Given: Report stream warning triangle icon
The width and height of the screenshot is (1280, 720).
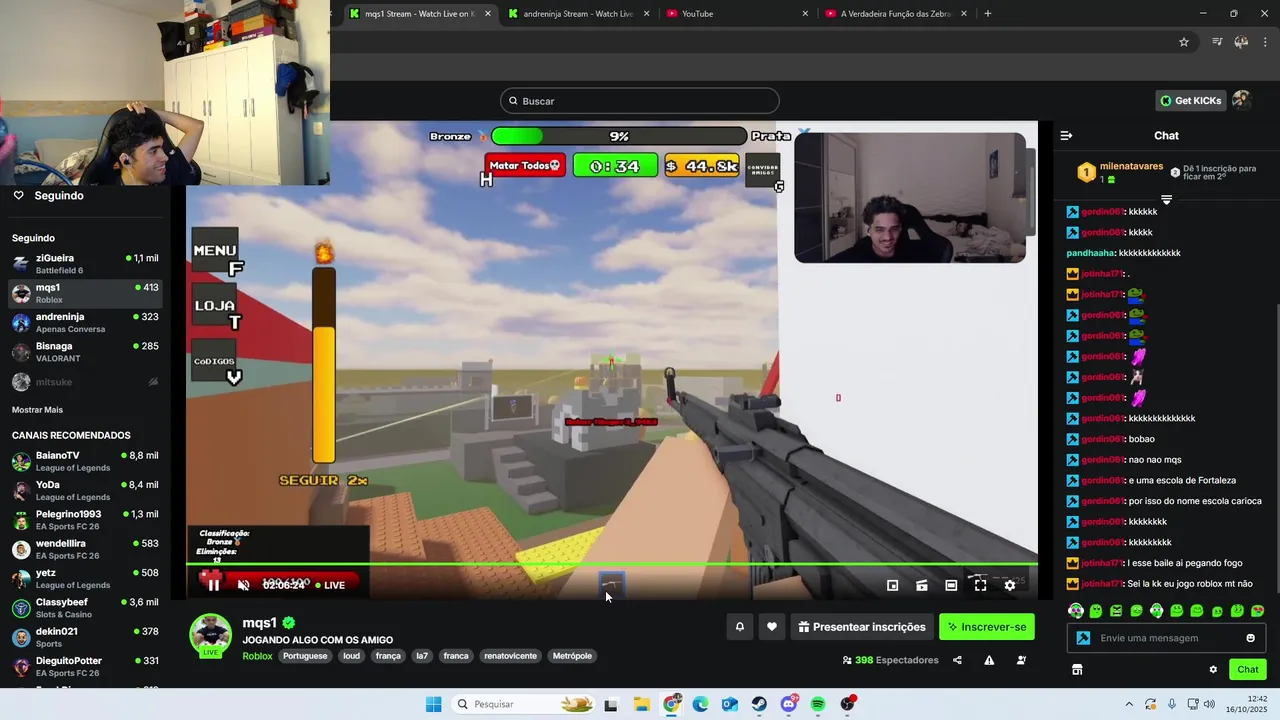Looking at the screenshot, I should [989, 660].
